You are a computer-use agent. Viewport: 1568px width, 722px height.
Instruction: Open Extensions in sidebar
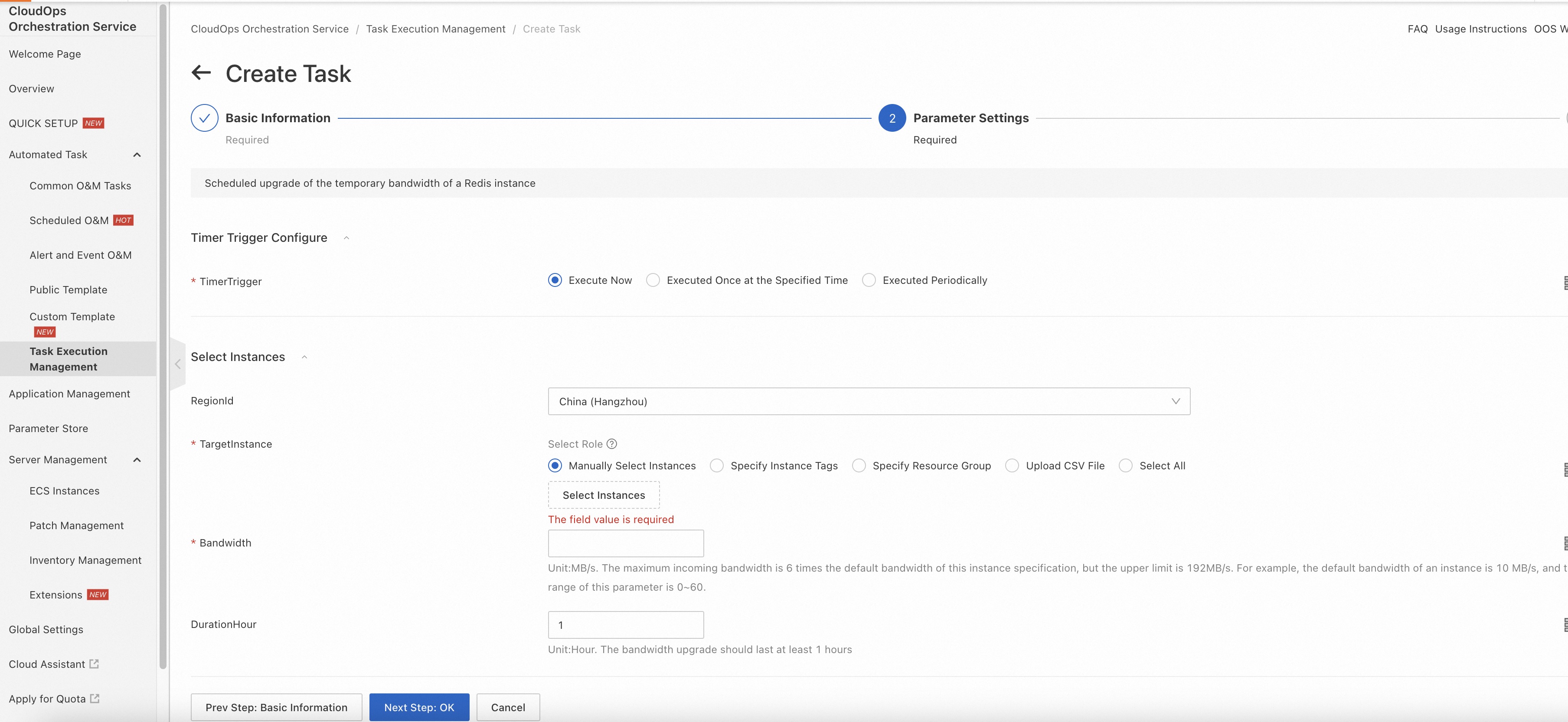coord(56,595)
